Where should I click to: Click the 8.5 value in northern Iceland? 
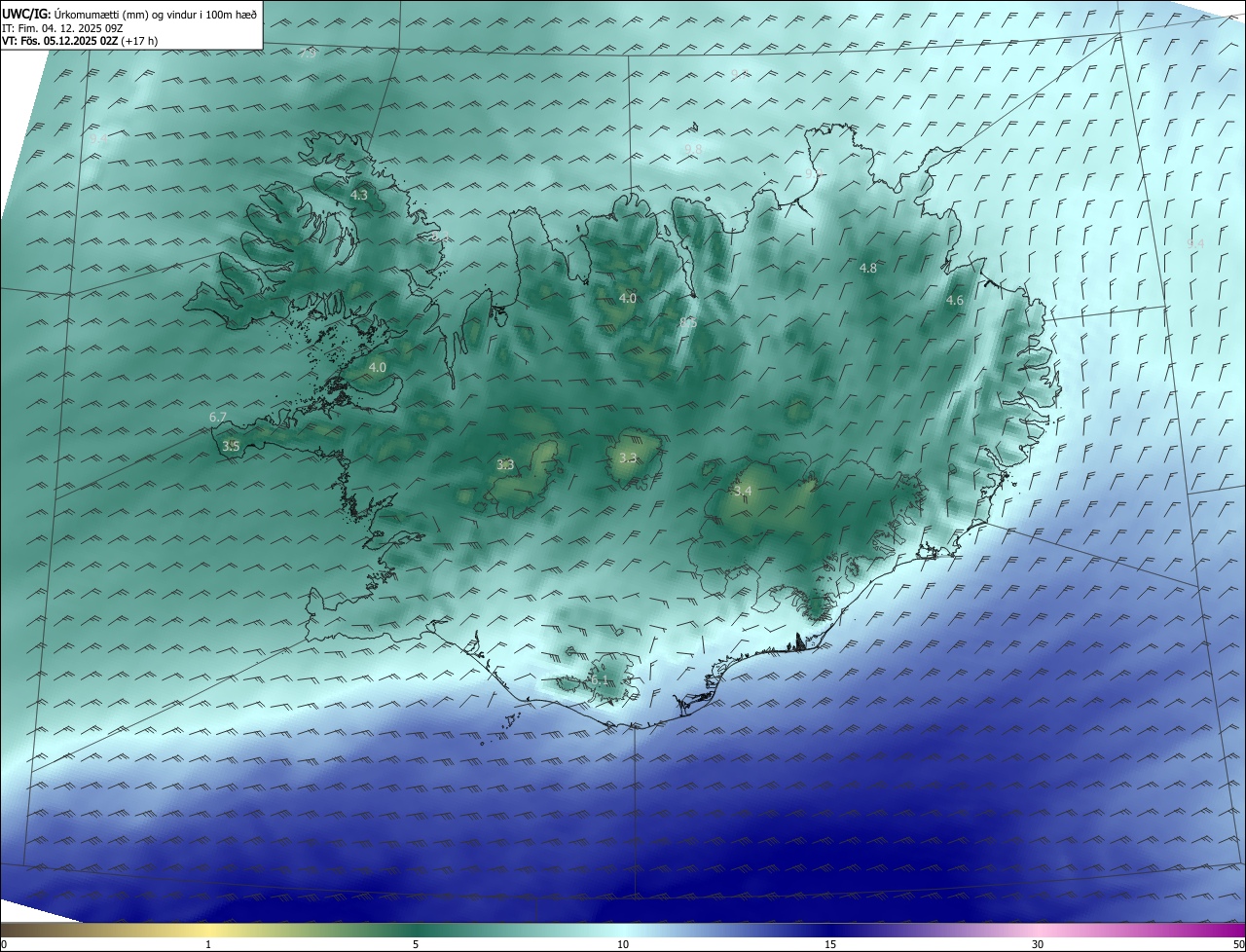coord(688,321)
